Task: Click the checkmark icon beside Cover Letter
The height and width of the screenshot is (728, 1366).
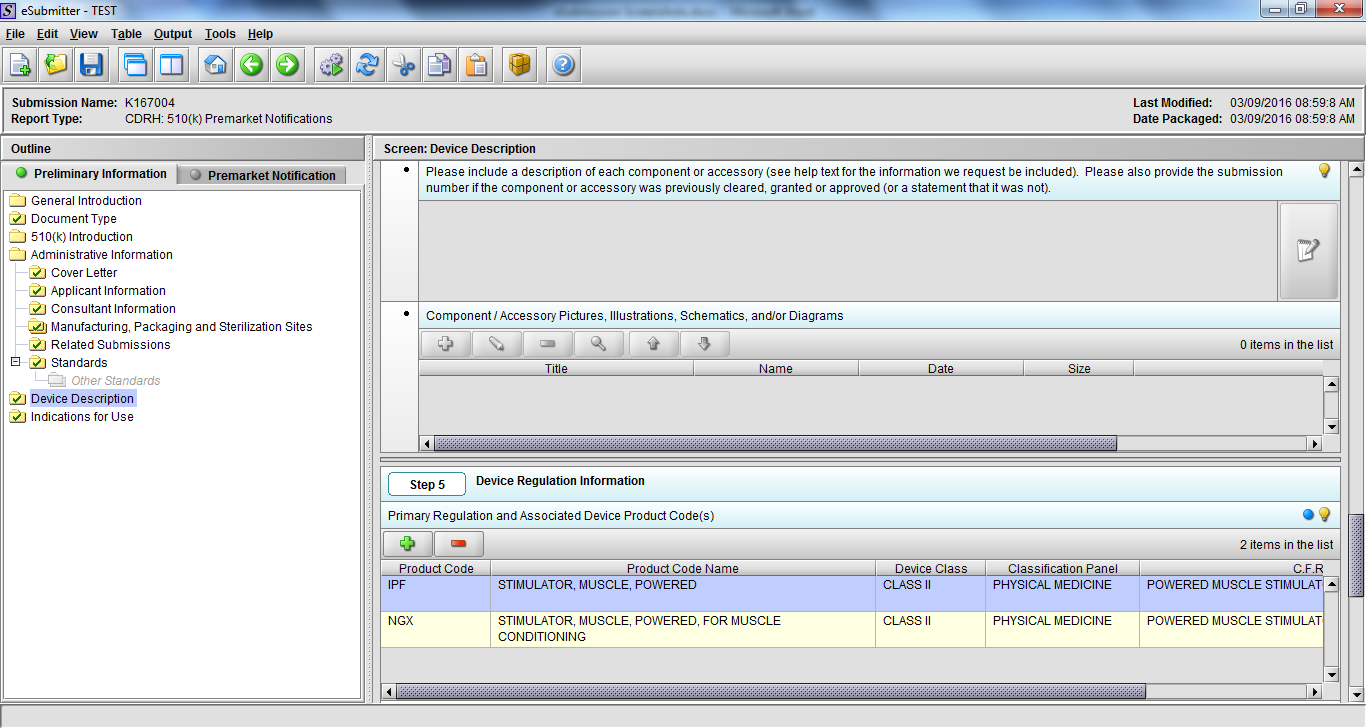Action: [38, 273]
